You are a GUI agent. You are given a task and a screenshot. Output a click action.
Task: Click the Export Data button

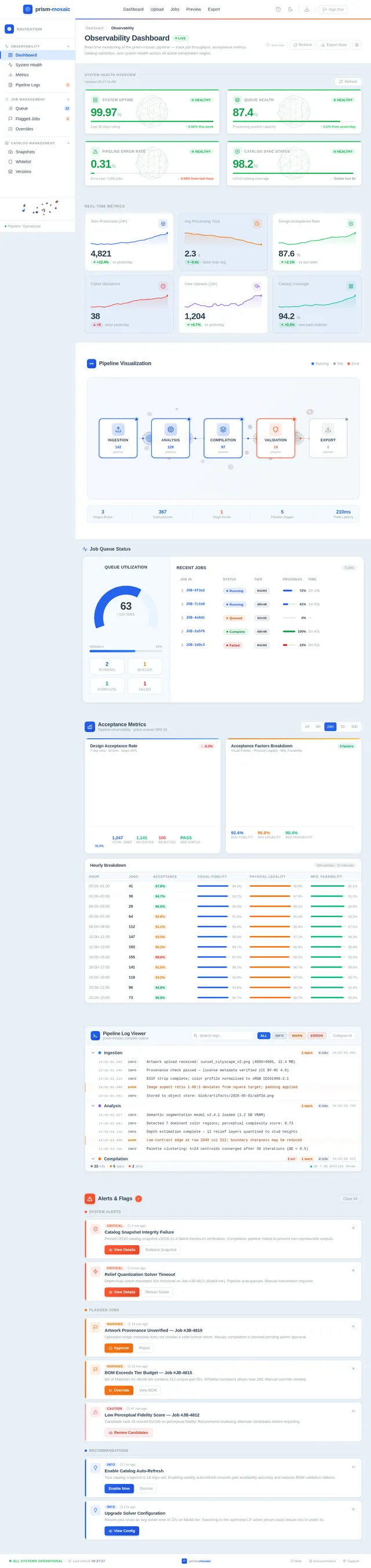click(x=333, y=45)
